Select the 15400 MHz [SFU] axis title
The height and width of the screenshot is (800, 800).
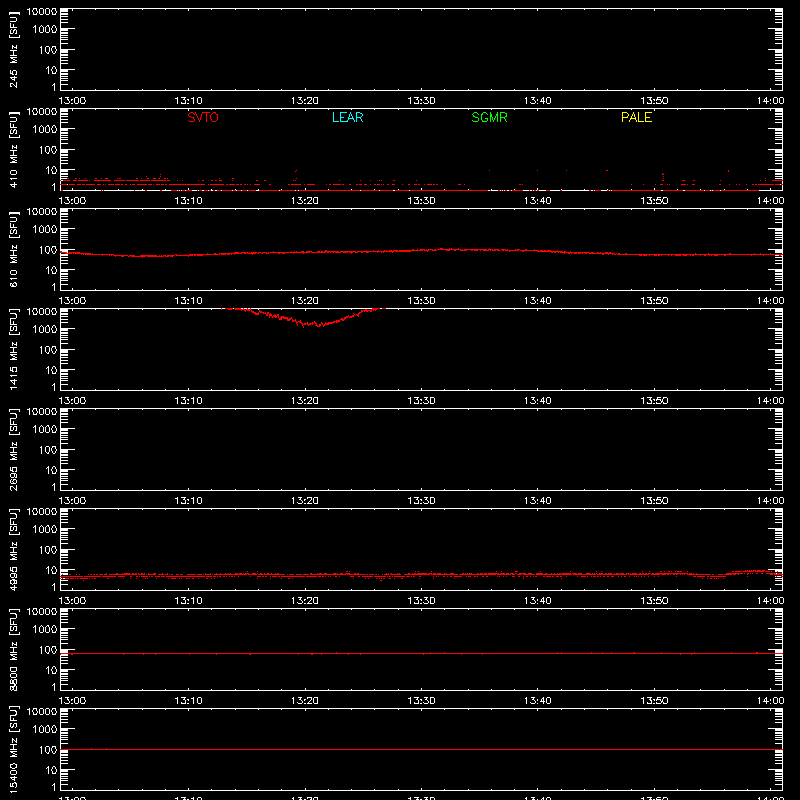point(13,749)
